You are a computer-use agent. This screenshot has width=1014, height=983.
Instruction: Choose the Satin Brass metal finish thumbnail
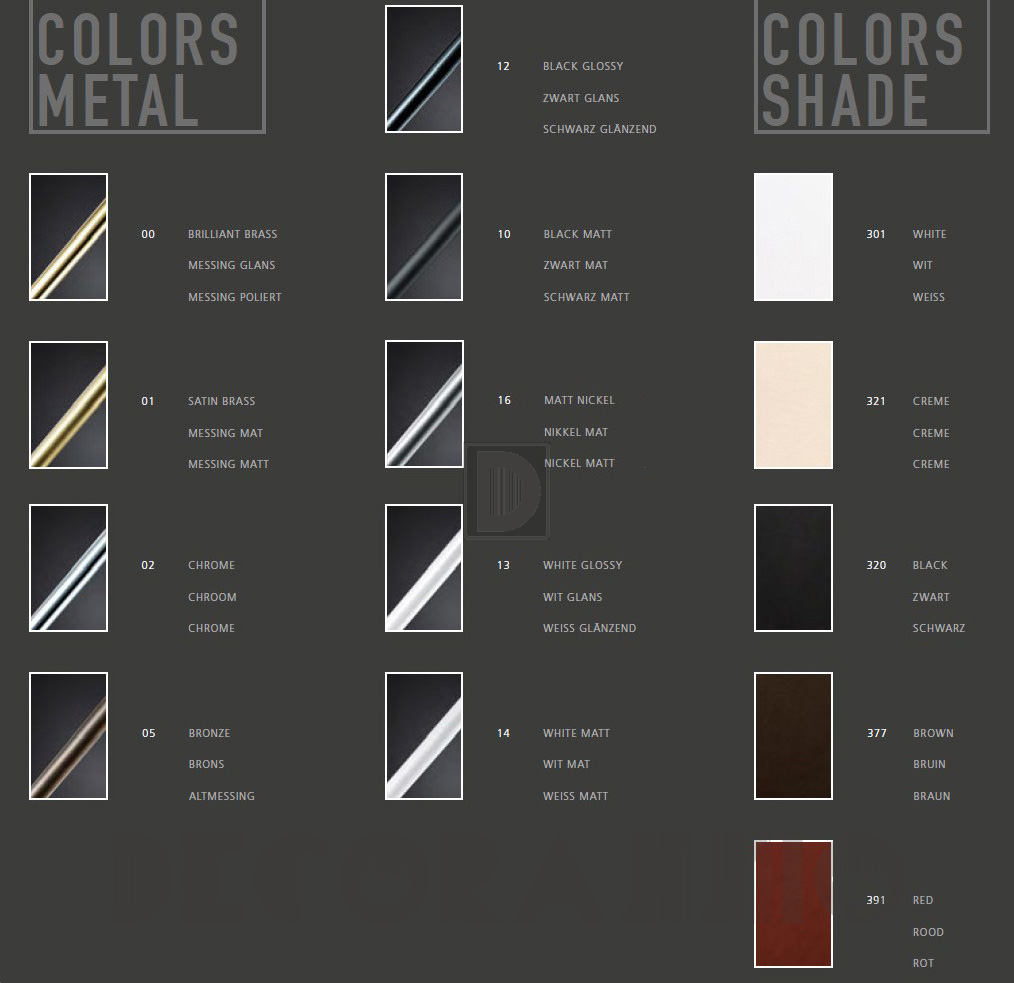pos(68,405)
